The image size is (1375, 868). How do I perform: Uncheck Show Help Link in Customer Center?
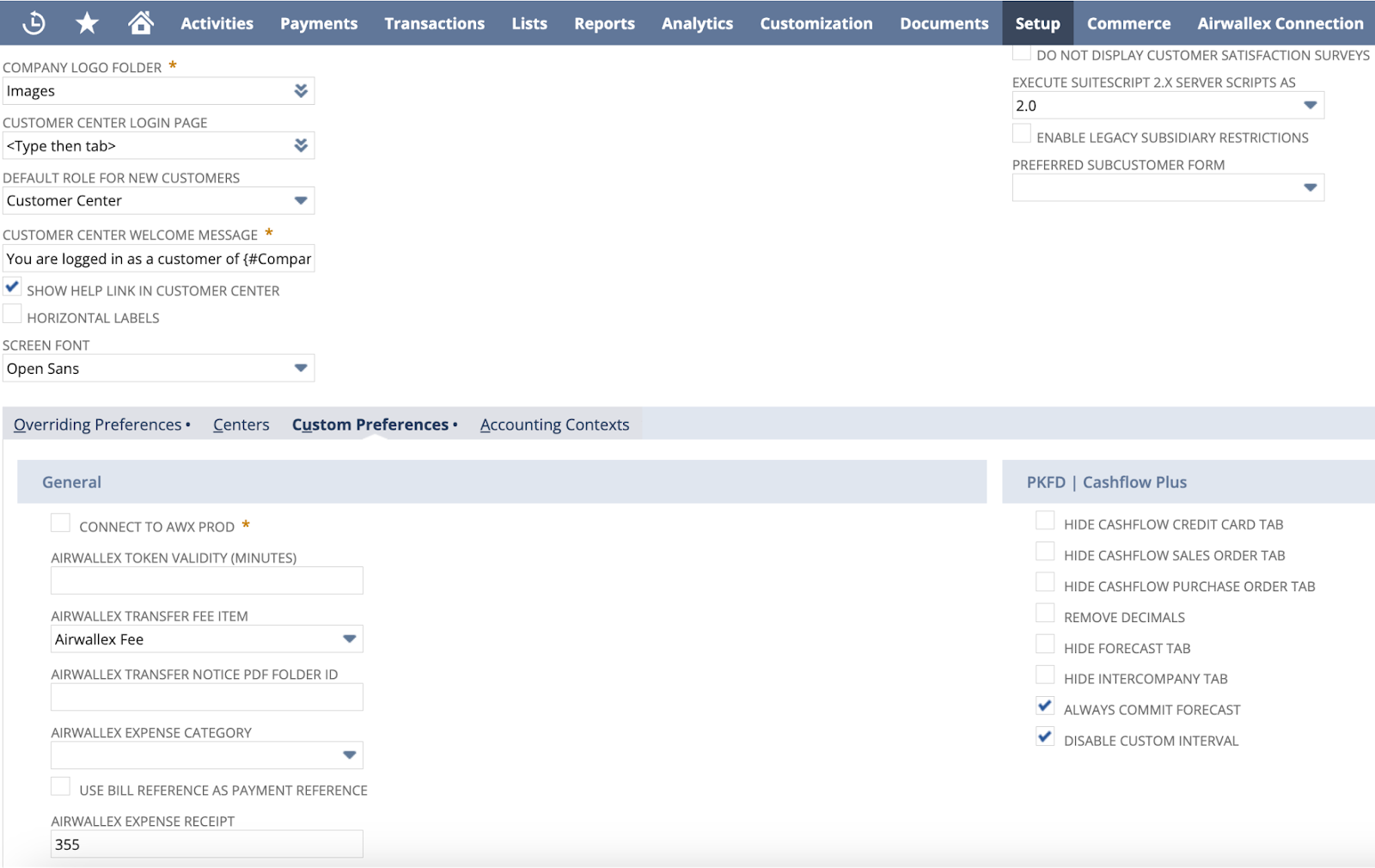[x=12, y=286]
